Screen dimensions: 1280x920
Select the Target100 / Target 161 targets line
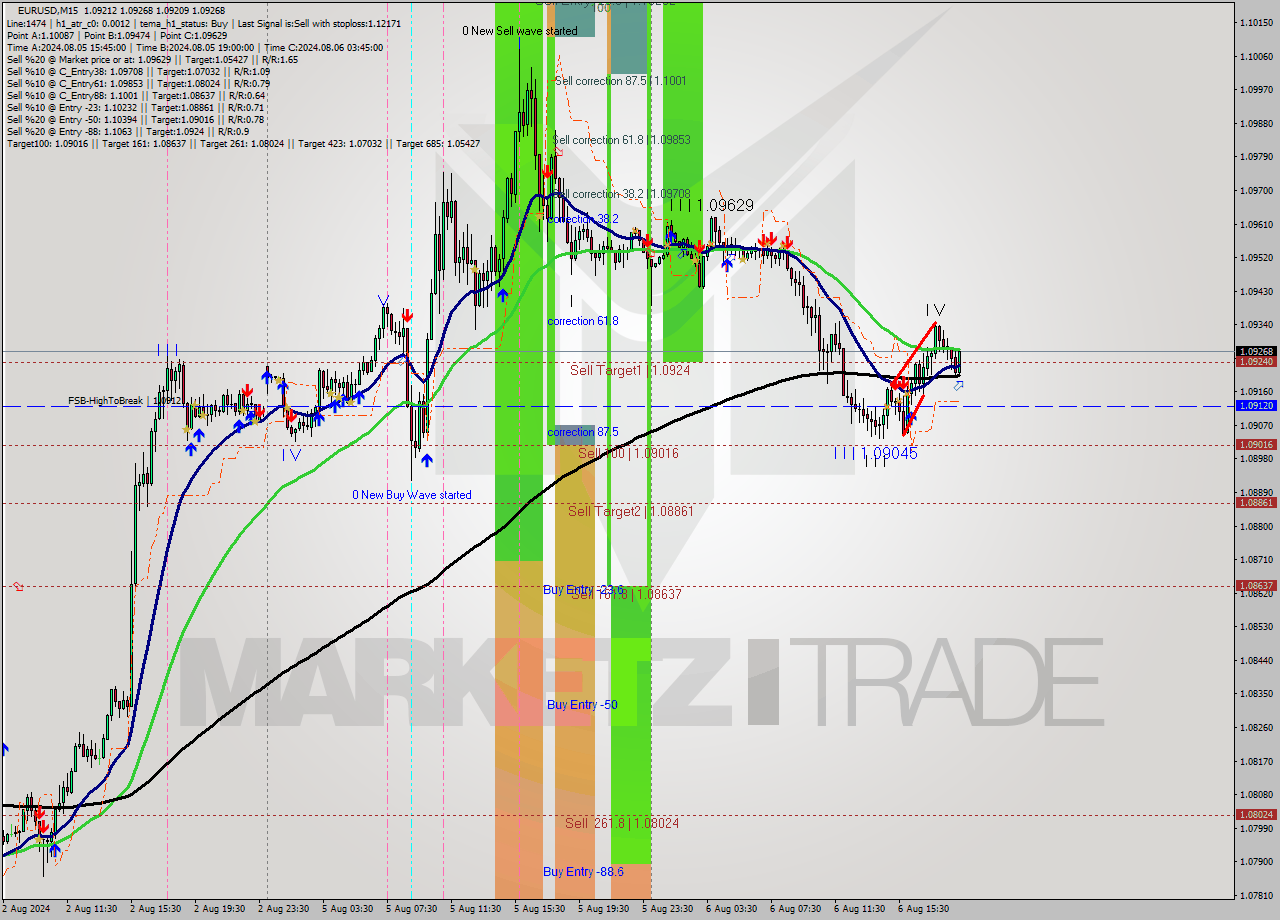[243, 143]
